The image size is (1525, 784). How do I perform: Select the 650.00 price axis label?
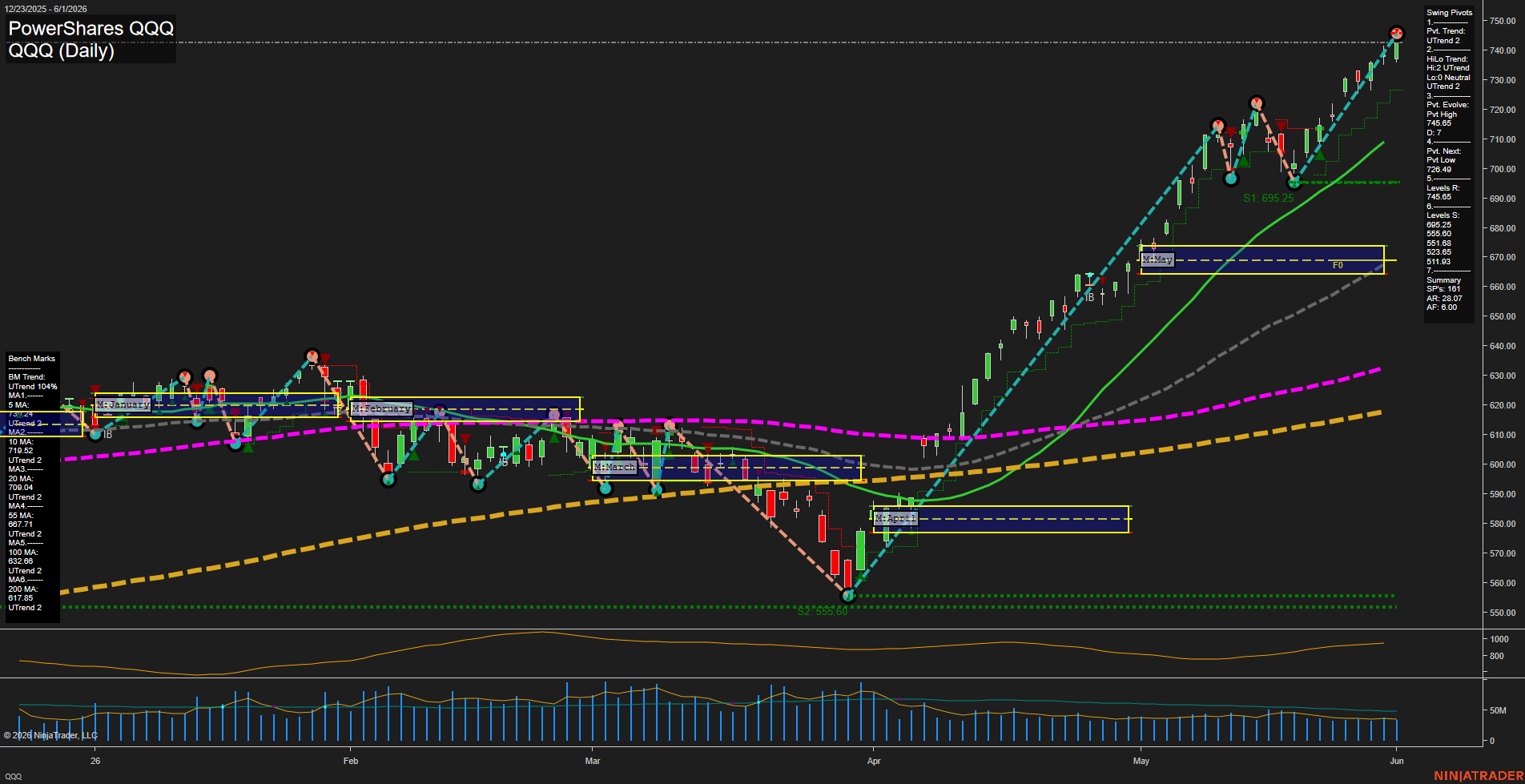coord(1503,316)
